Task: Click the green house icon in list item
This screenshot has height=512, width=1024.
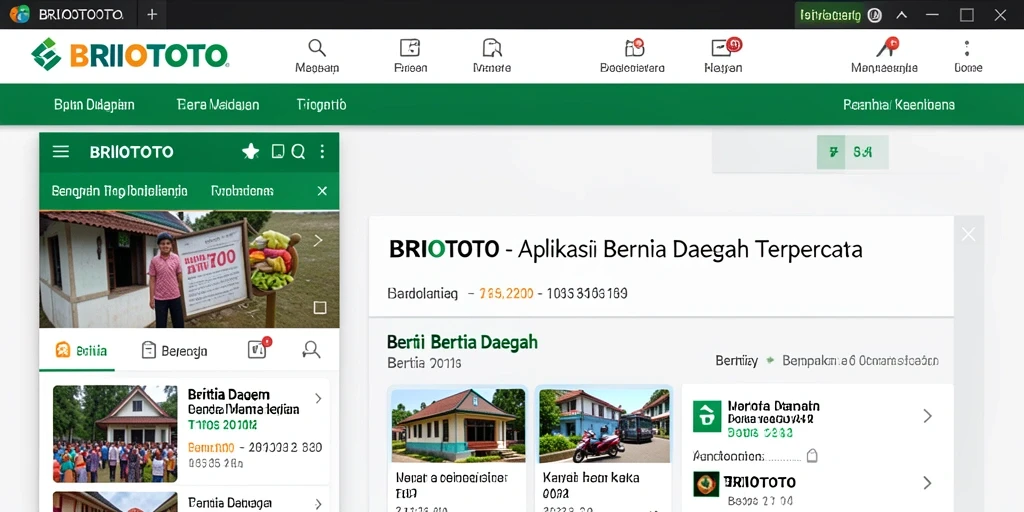Action: (x=707, y=416)
